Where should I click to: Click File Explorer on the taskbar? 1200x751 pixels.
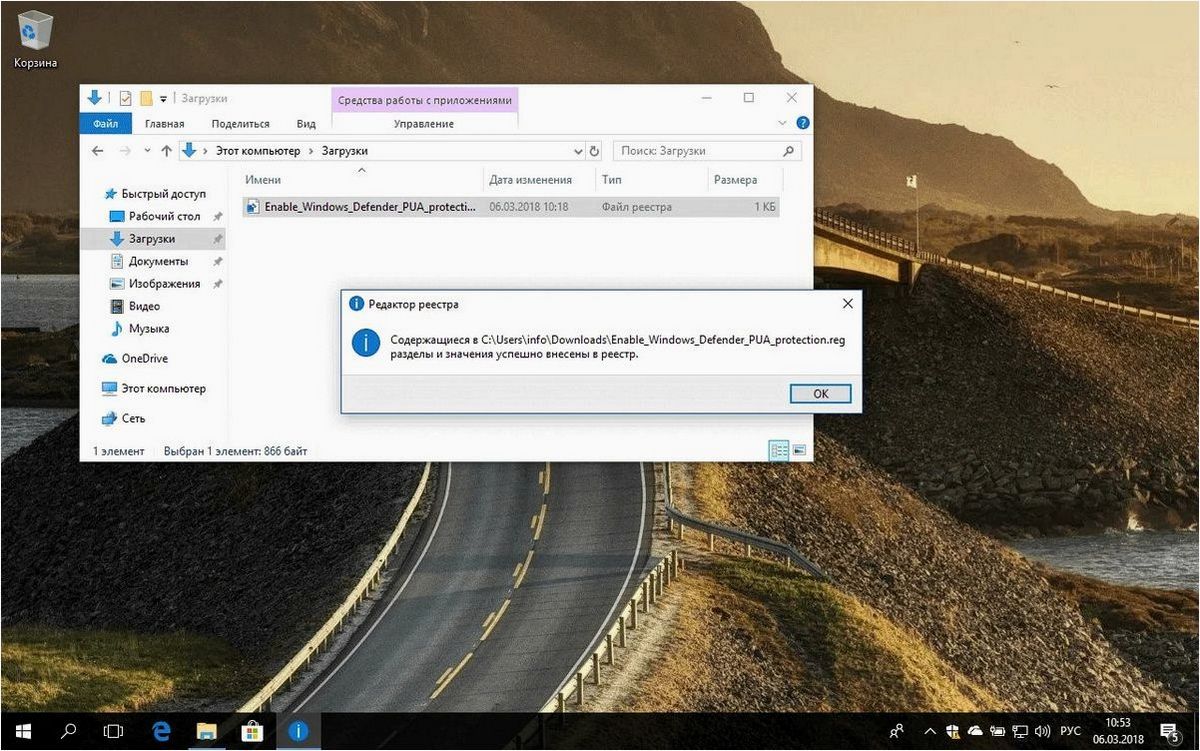coord(207,731)
